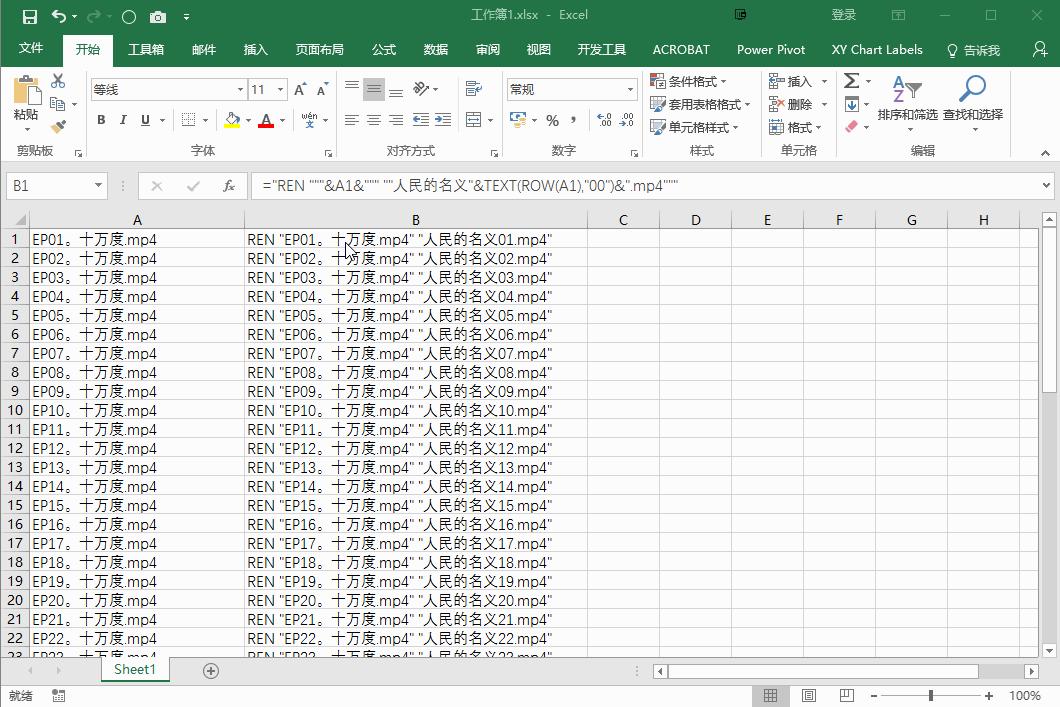Screen dimensions: 1060x707
Task: Toggle center text alignment
Action: (x=374, y=120)
